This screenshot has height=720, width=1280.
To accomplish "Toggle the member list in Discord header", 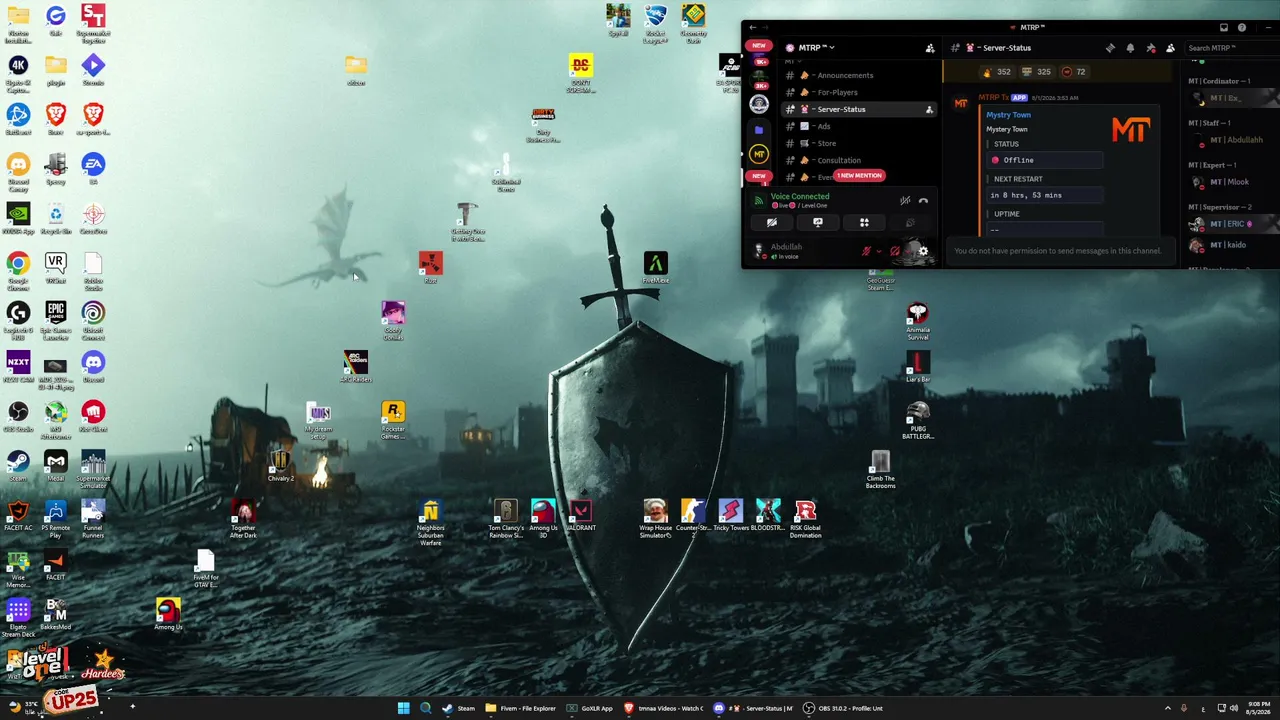I will point(1170,48).
